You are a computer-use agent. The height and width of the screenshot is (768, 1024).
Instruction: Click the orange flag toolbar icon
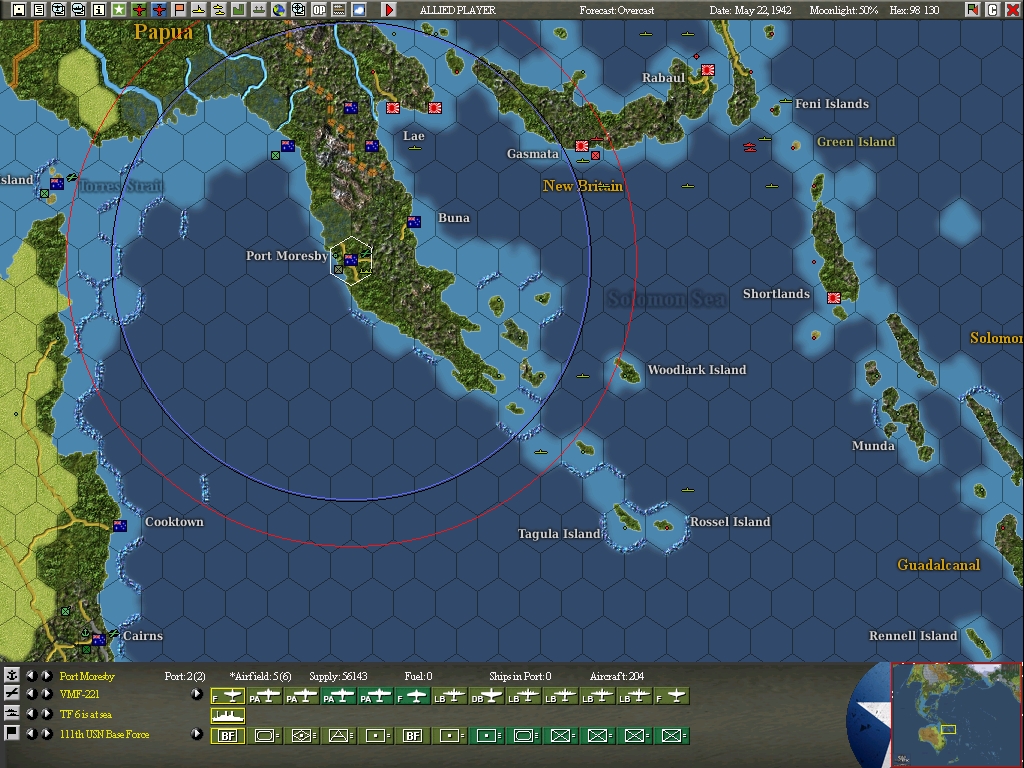pyautogui.click(x=178, y=9)
